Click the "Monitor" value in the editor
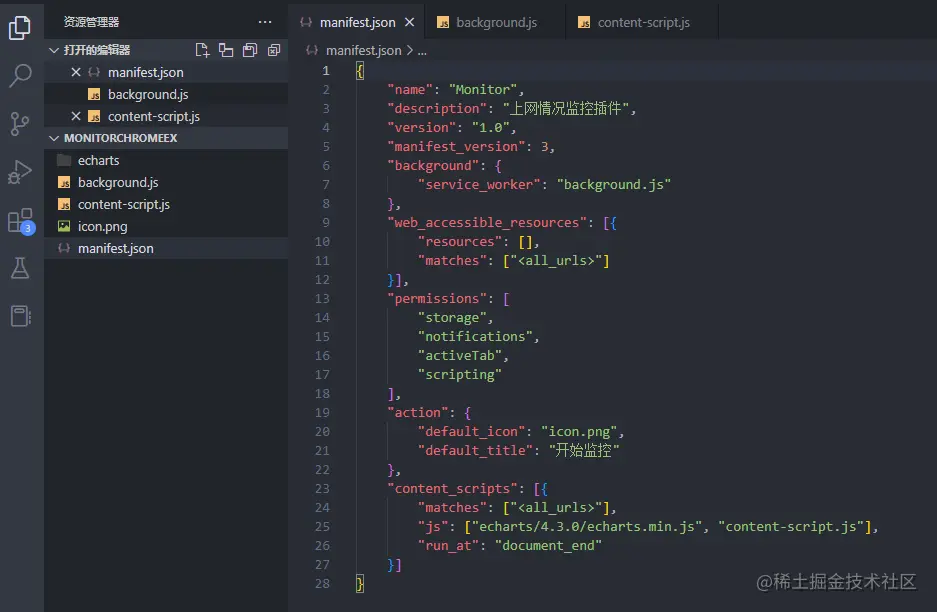This screenshot has width=937, height=612. [483, 90]
